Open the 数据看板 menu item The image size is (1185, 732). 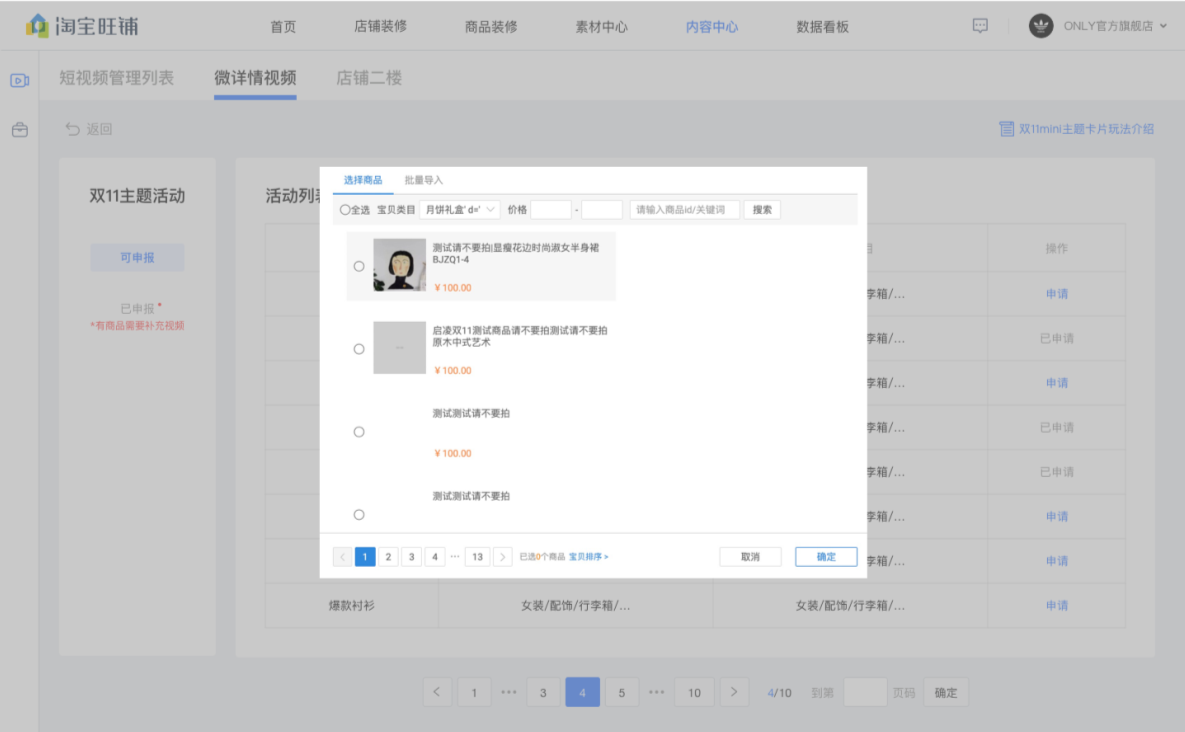pyautogui.click(x=822, y=27)
